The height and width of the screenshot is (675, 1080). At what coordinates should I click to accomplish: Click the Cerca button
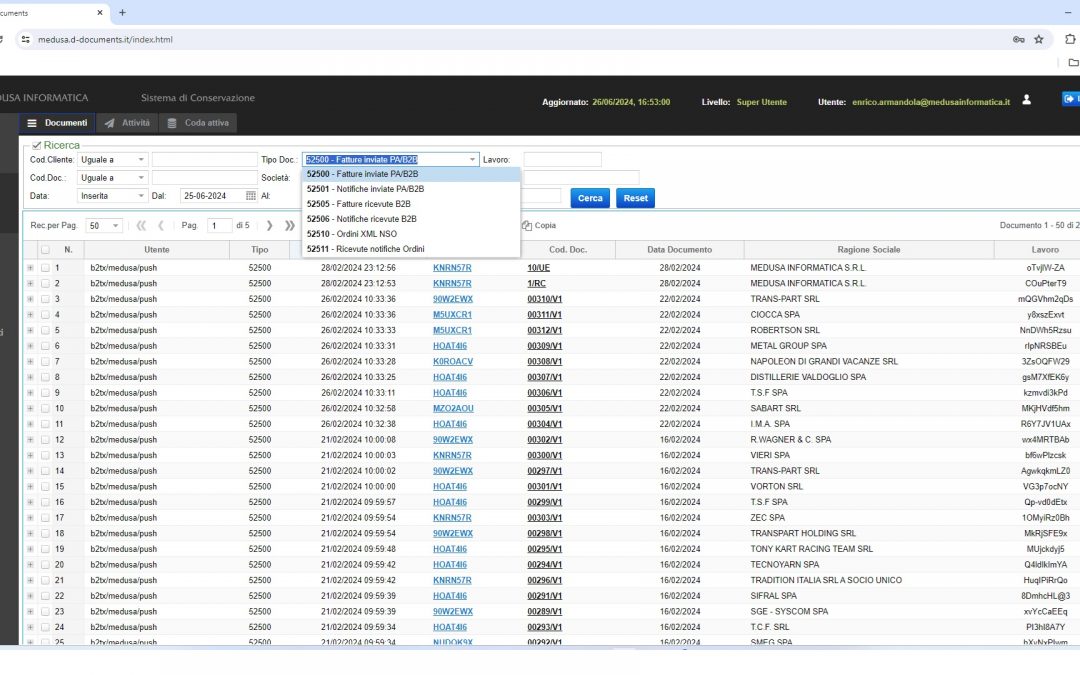590,198
